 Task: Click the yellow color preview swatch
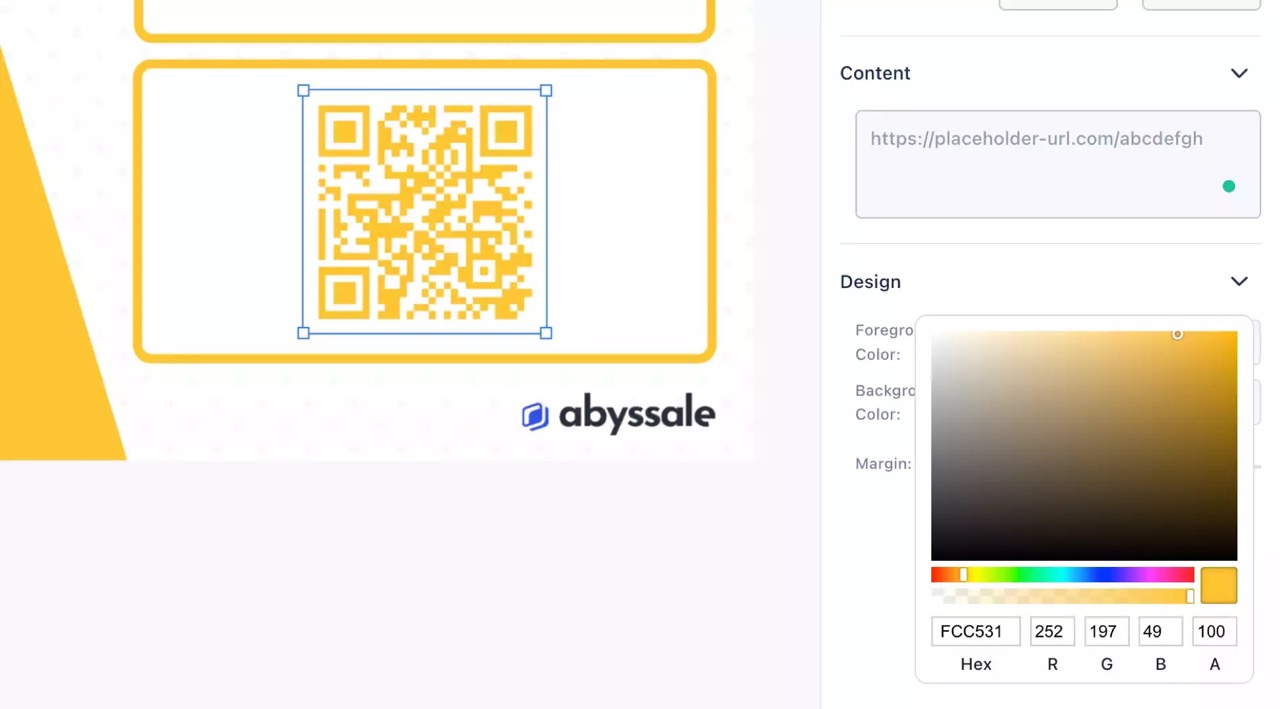(x=1219, y=585)
